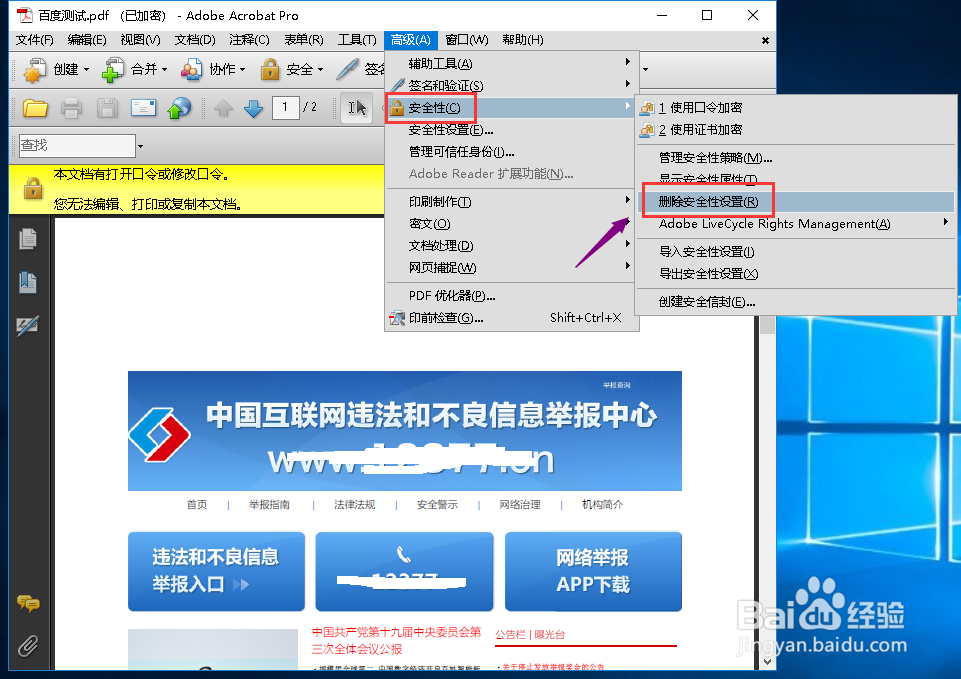Screen dimensions: 961x679
Task: Click icon beside 使用证书加密
Action: [647, 130]
